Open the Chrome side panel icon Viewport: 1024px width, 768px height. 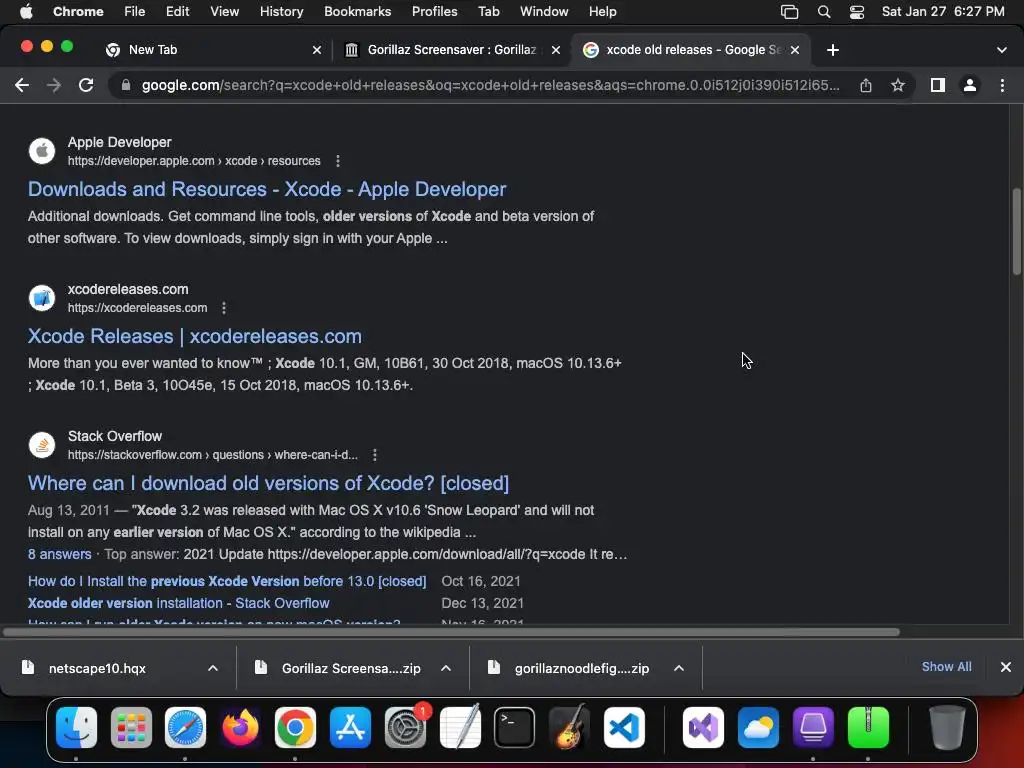(938, 86)
